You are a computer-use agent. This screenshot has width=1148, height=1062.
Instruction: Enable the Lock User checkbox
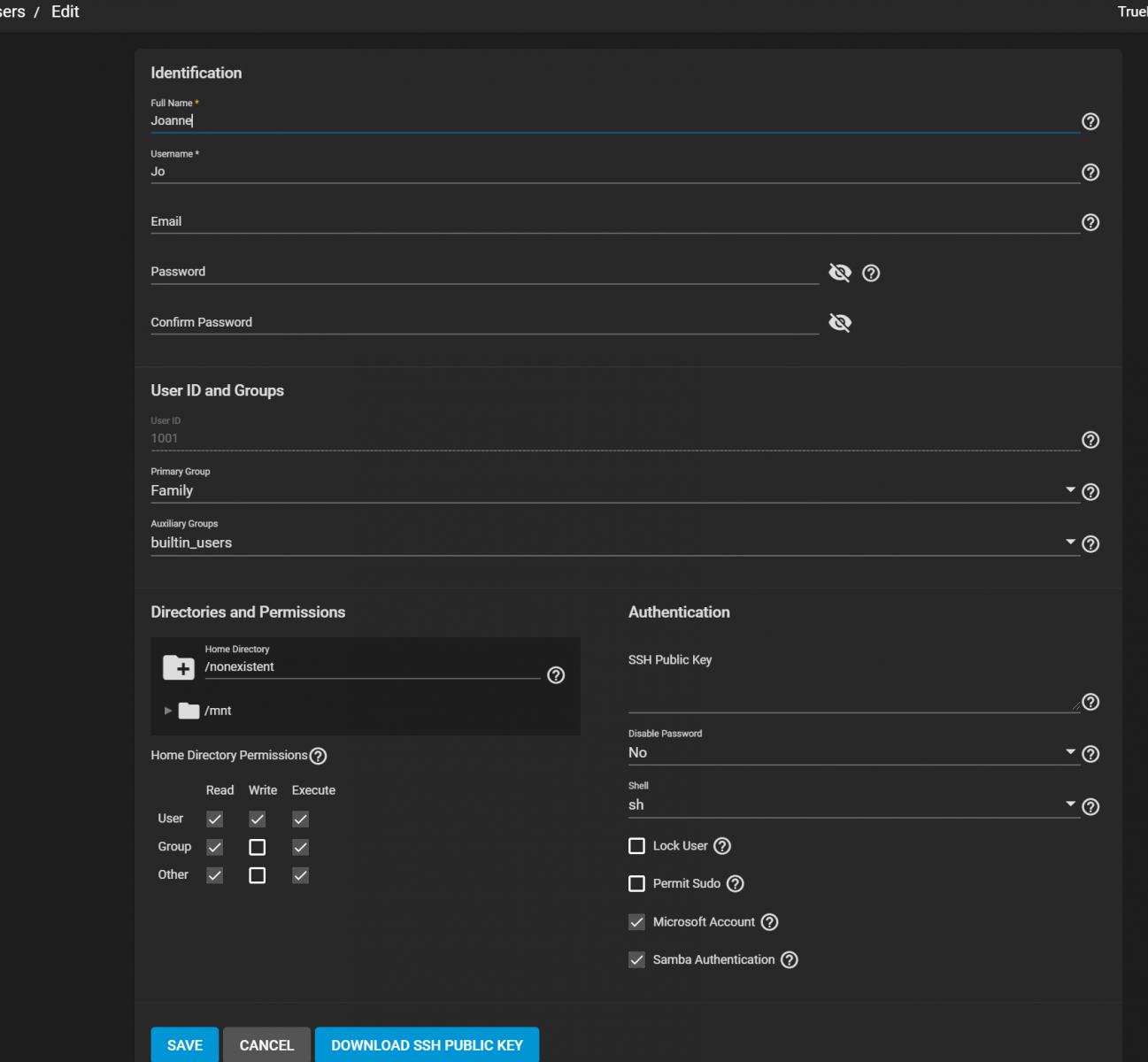(636, 846)
